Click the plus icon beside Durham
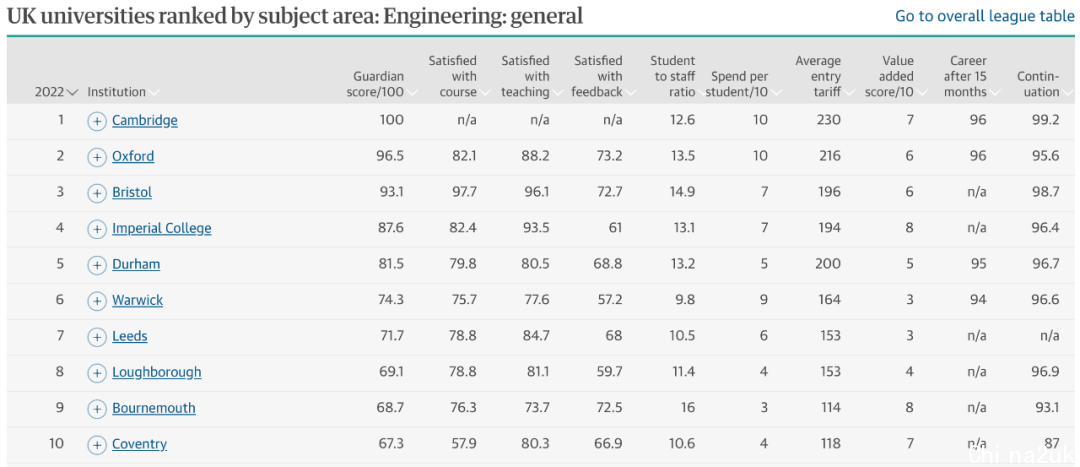 [x=97, y=265]
